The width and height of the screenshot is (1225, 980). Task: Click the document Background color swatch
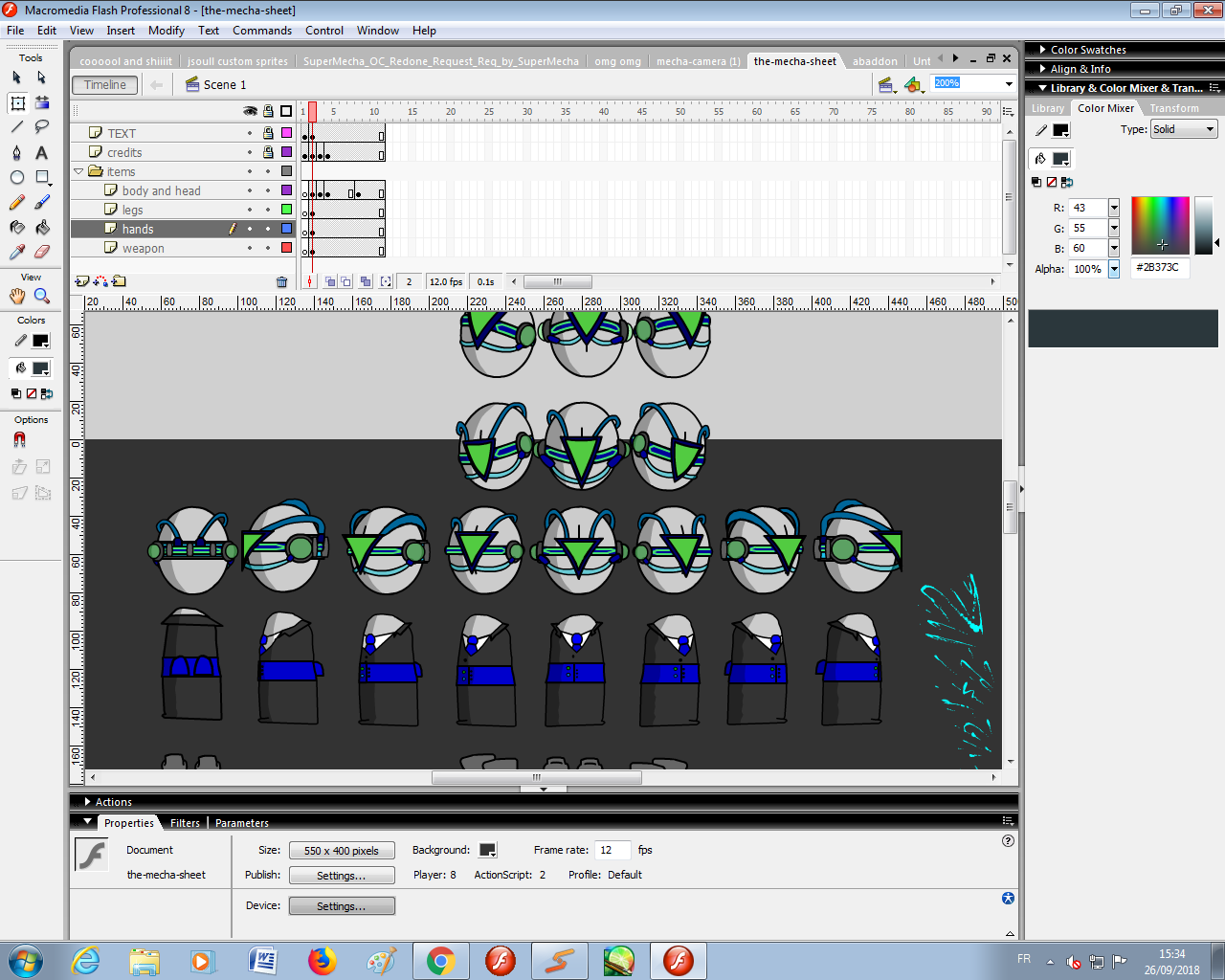point(487,850)
